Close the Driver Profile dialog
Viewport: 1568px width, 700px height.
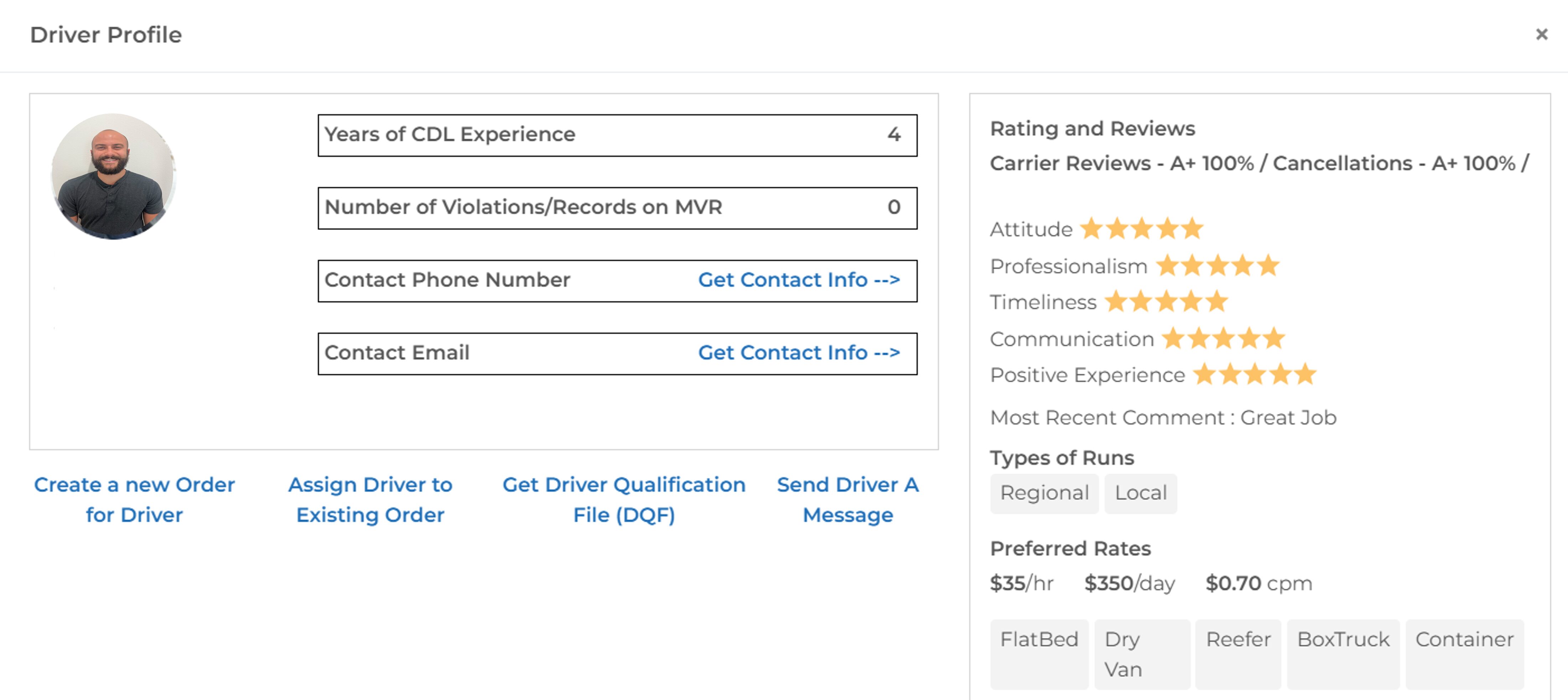coord(1541,34)
